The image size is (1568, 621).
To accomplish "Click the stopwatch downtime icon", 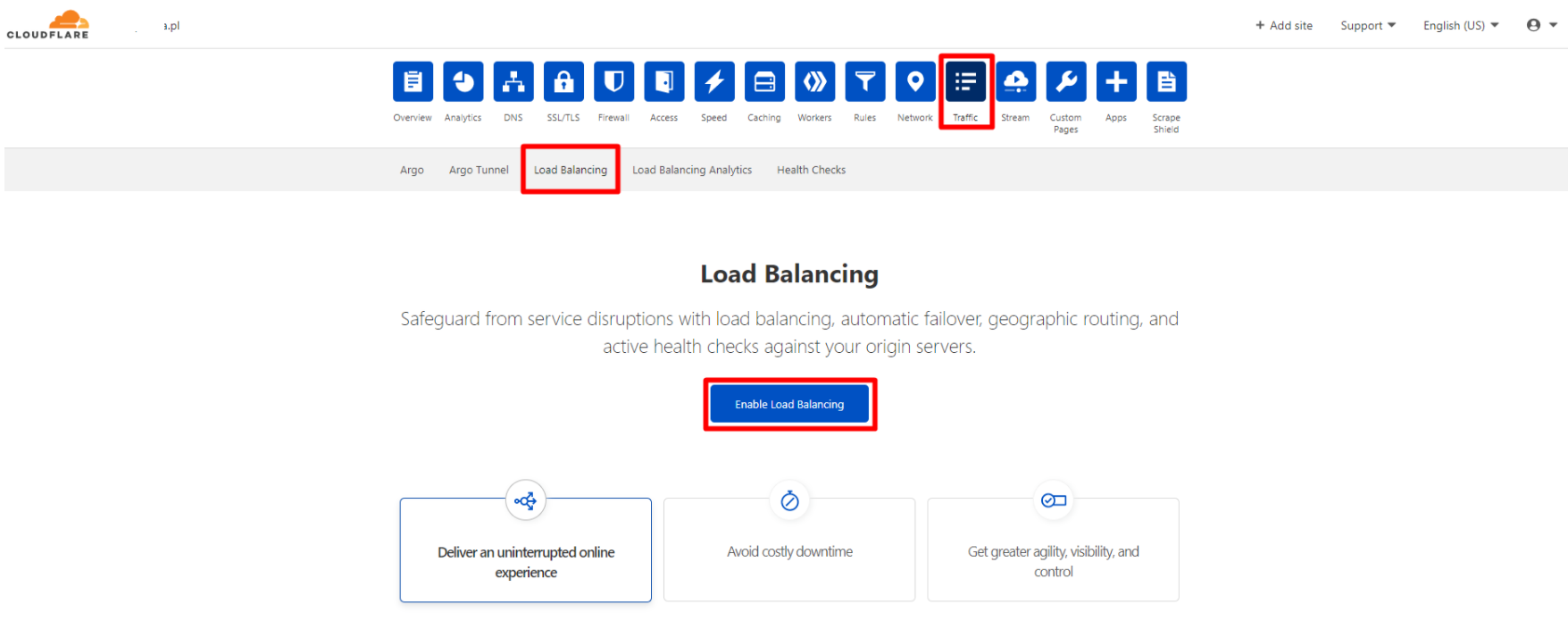I will pos(789,500).
